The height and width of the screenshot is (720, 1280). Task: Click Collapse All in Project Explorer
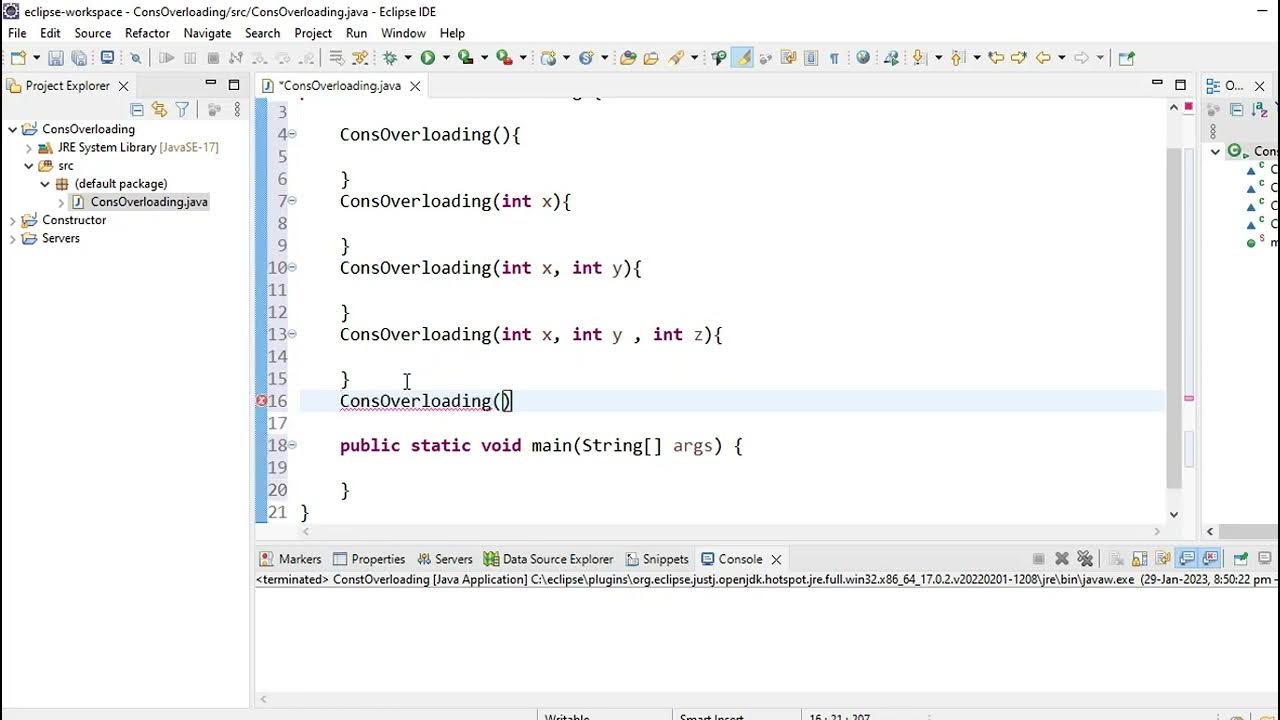[137, 109]
